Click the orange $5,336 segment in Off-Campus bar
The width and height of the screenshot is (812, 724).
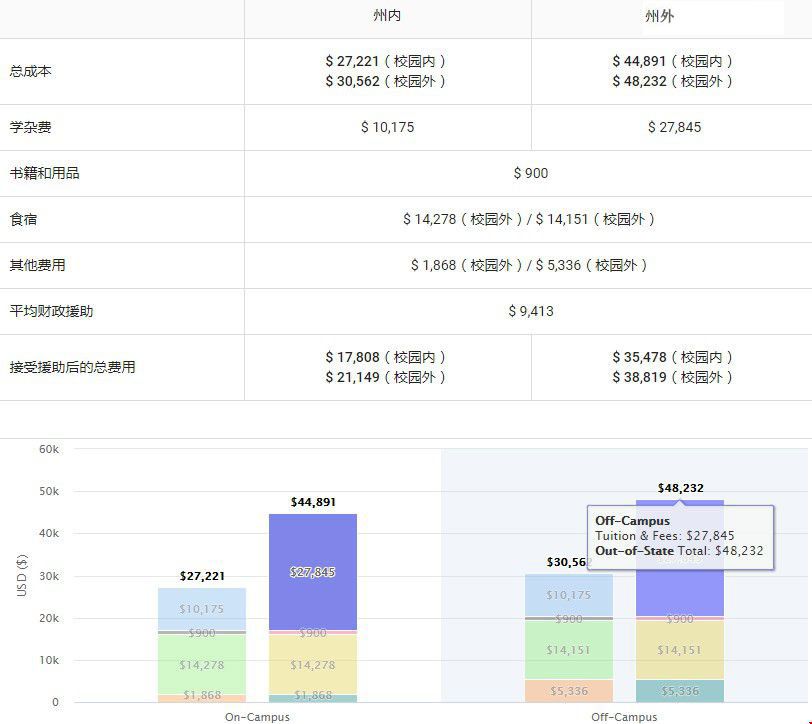point(569,691)
